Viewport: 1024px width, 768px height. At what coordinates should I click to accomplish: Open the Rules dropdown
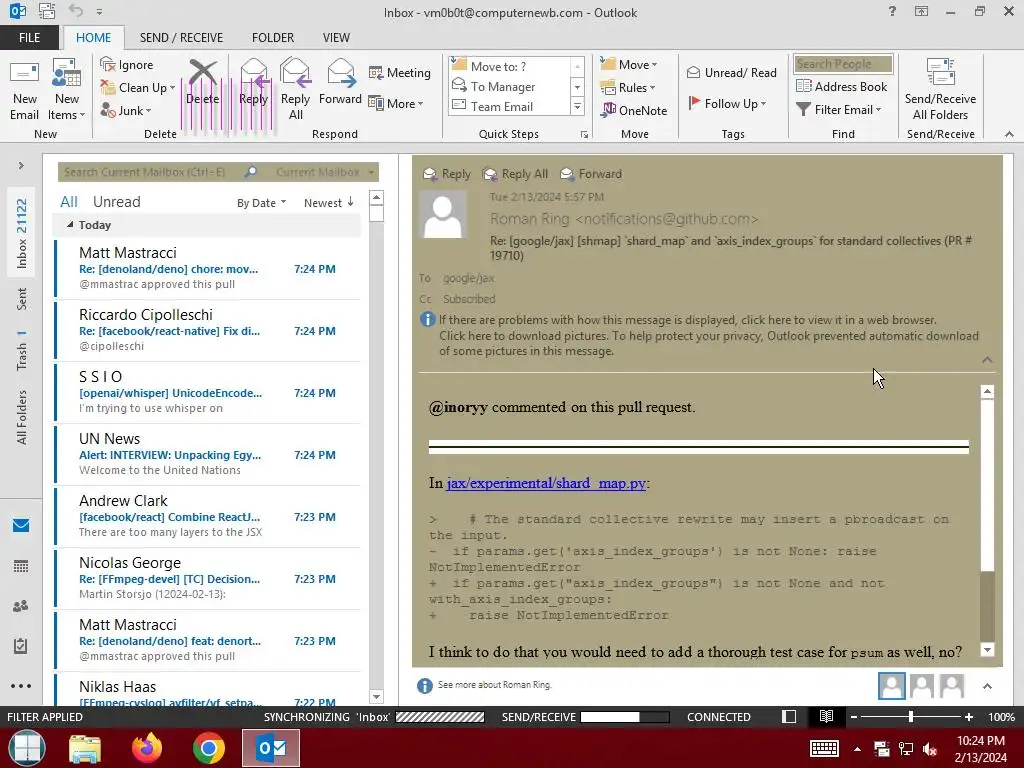(627, 88)
